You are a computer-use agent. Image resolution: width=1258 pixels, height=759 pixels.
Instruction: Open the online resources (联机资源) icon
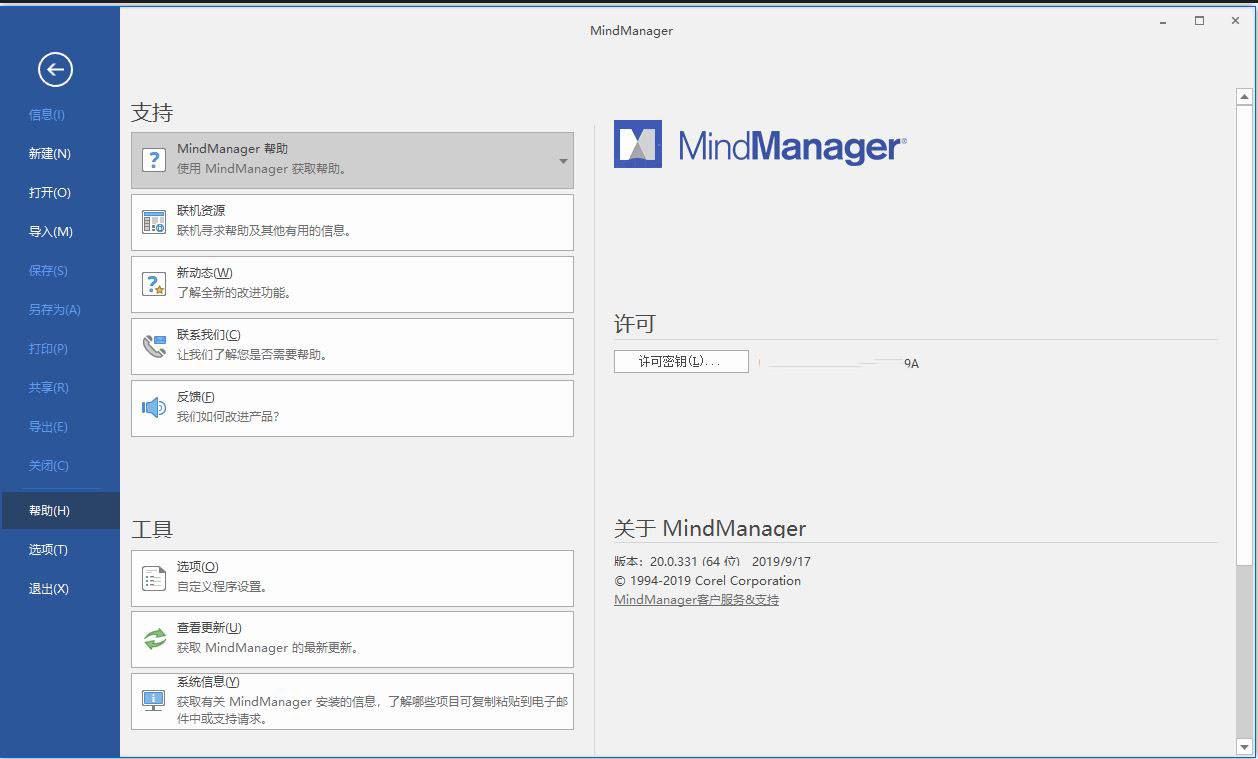pyautogui.click(x=153, y=222)
